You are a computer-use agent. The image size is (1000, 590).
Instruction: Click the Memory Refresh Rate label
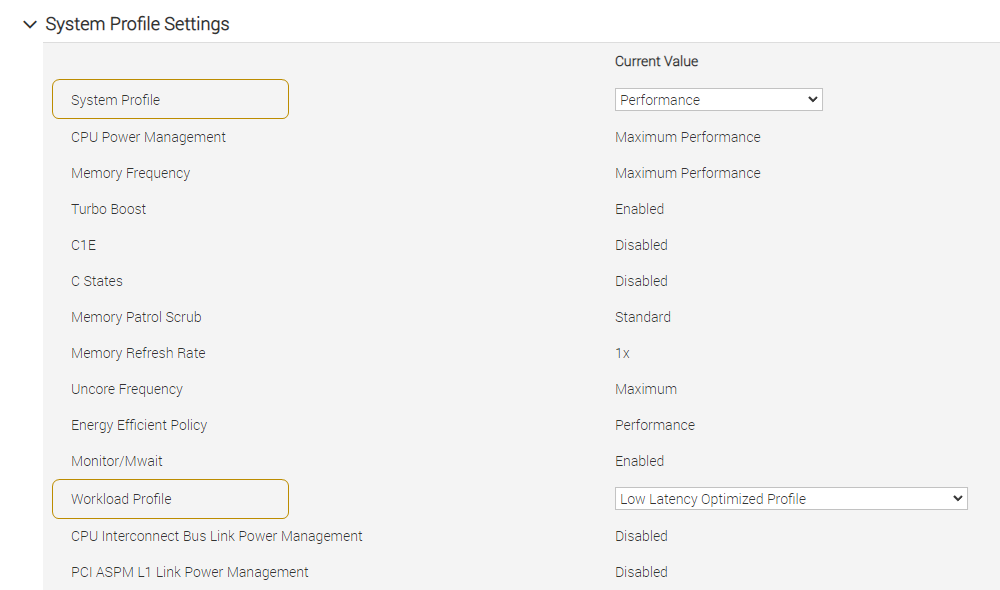click(x=138, y=353)
